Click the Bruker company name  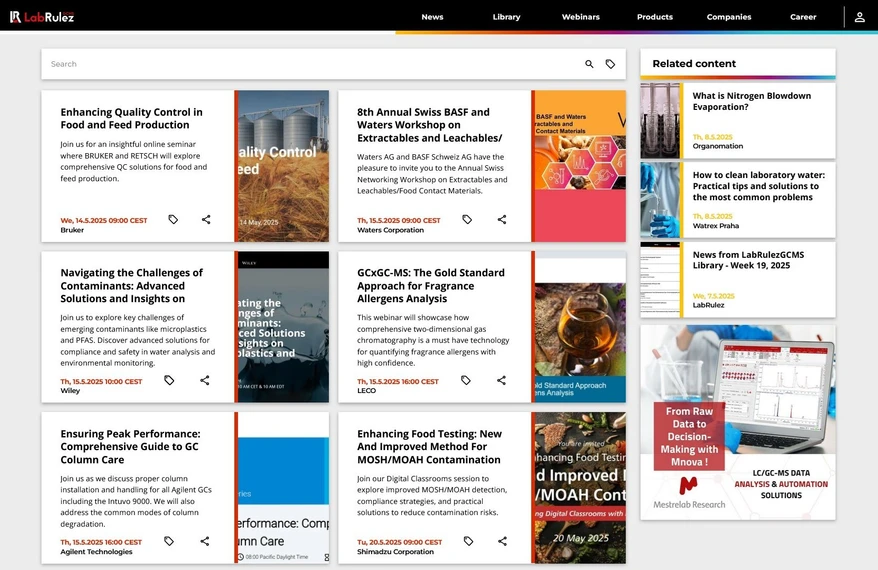coord(72,230)
